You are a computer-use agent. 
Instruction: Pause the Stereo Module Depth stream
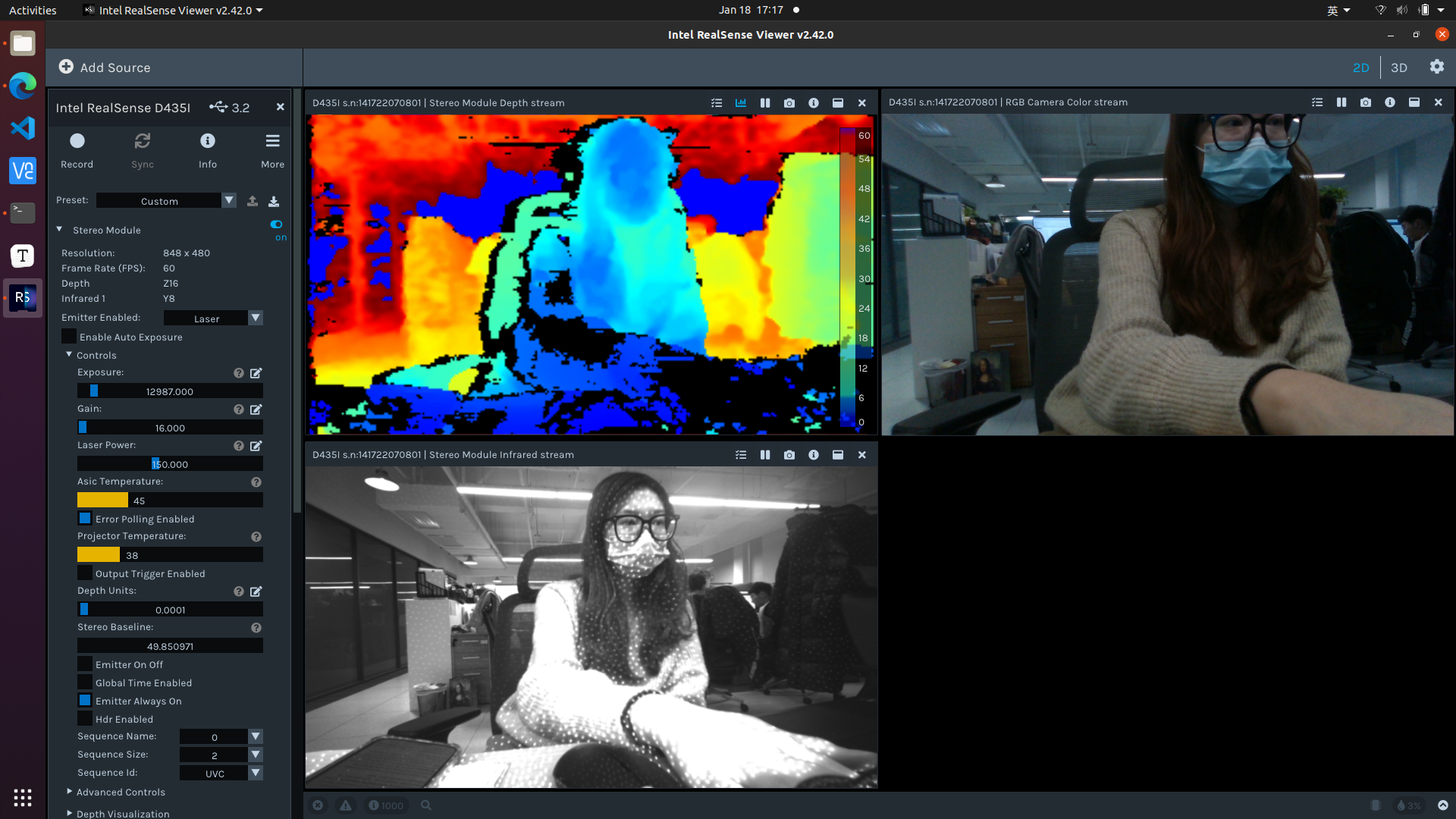click(765, 103)
